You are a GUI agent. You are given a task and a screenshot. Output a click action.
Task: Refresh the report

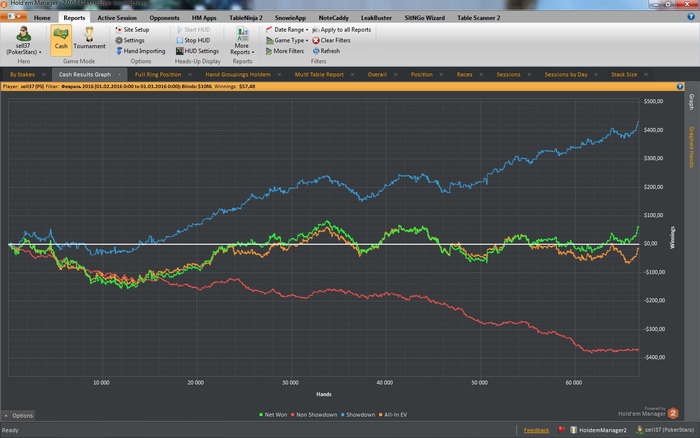coord(326,51)
